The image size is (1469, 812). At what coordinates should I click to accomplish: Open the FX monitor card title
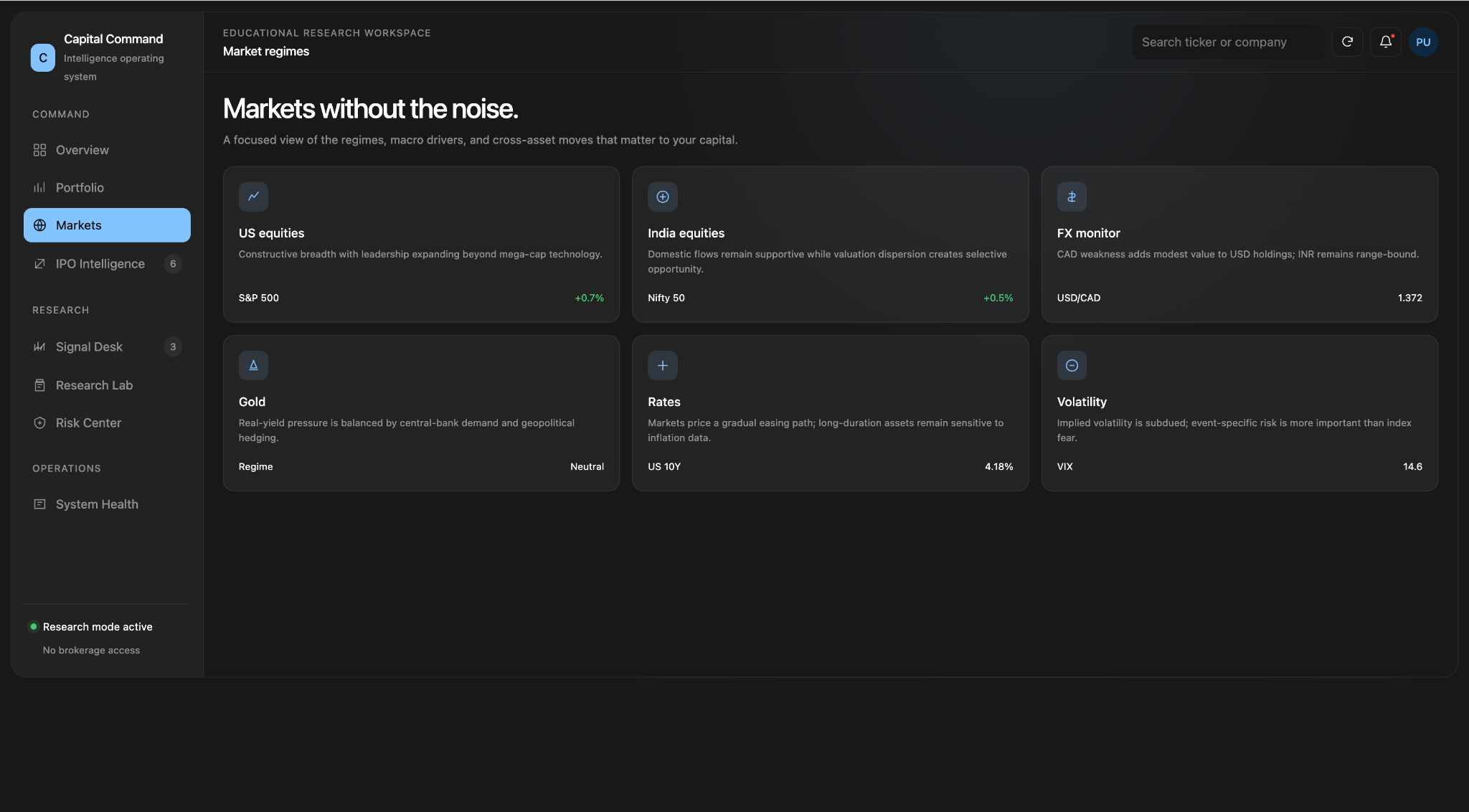1088,233
